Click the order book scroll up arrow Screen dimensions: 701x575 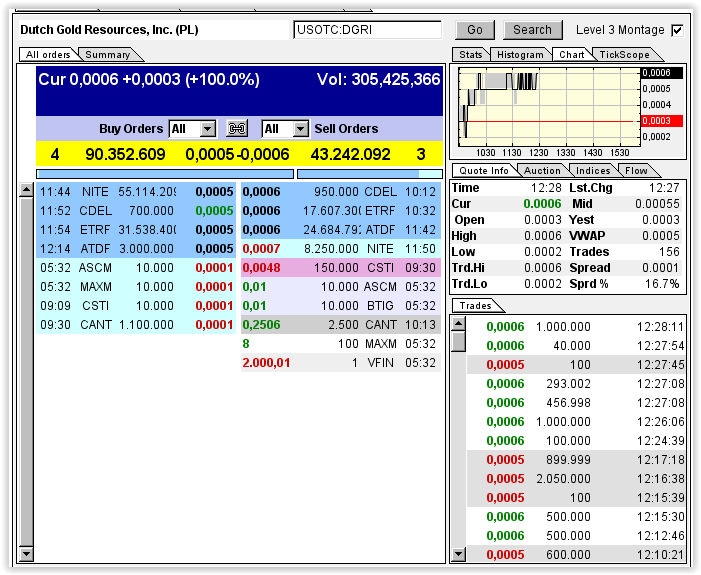point(26,190)
